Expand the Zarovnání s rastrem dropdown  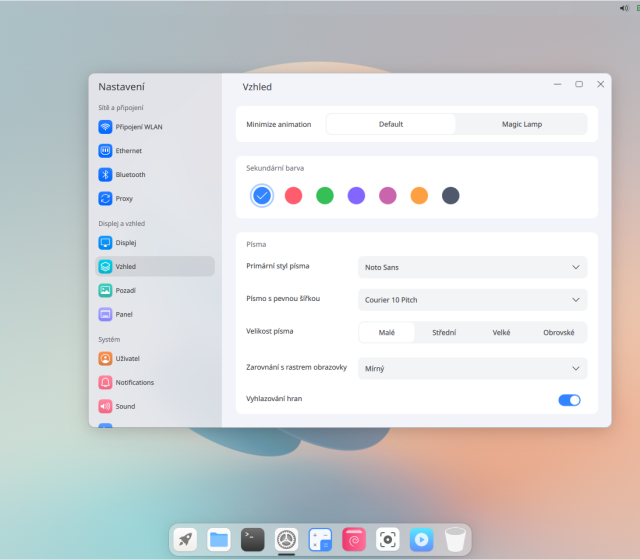(x=472, y=368)
